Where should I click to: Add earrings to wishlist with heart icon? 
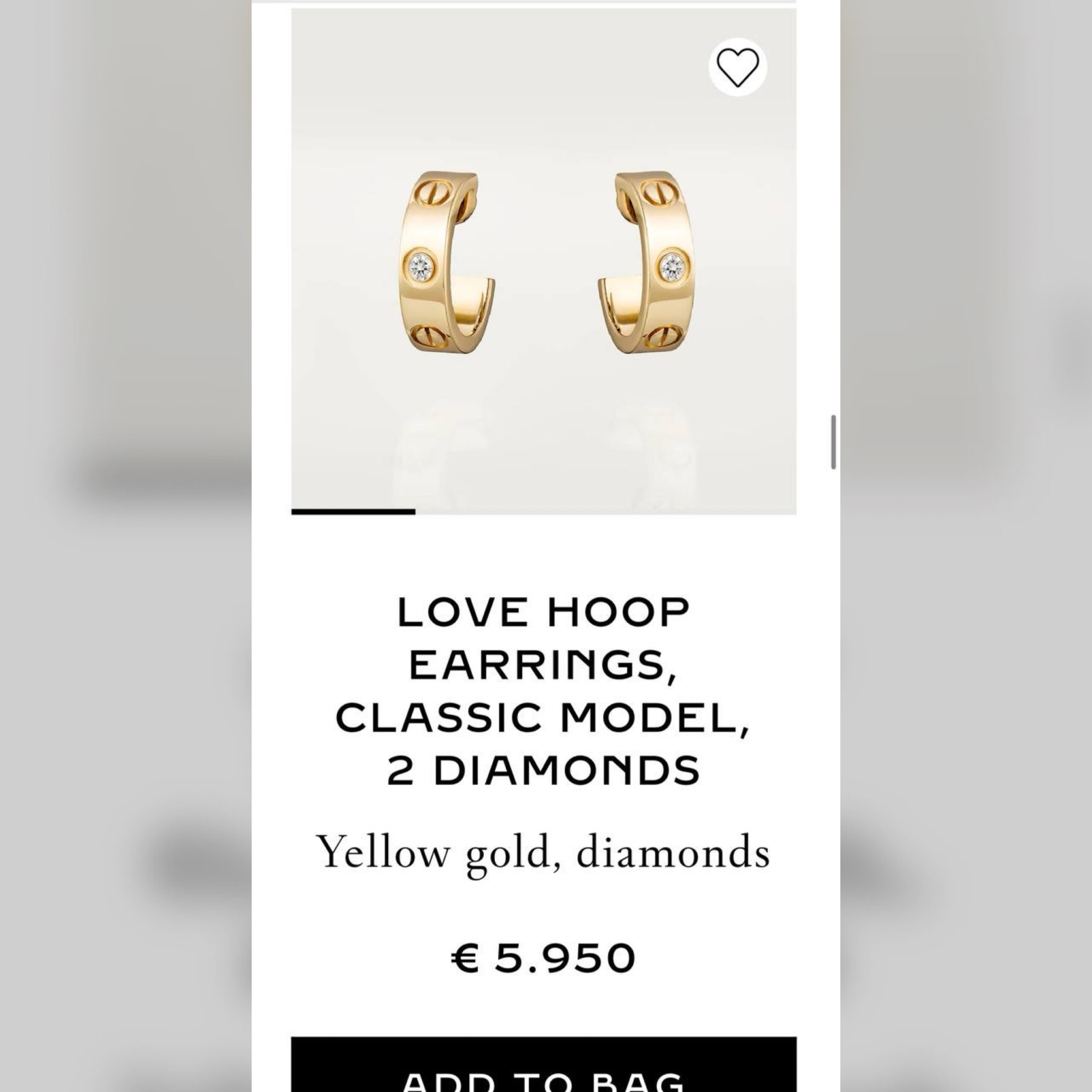(x=738, y=67)
